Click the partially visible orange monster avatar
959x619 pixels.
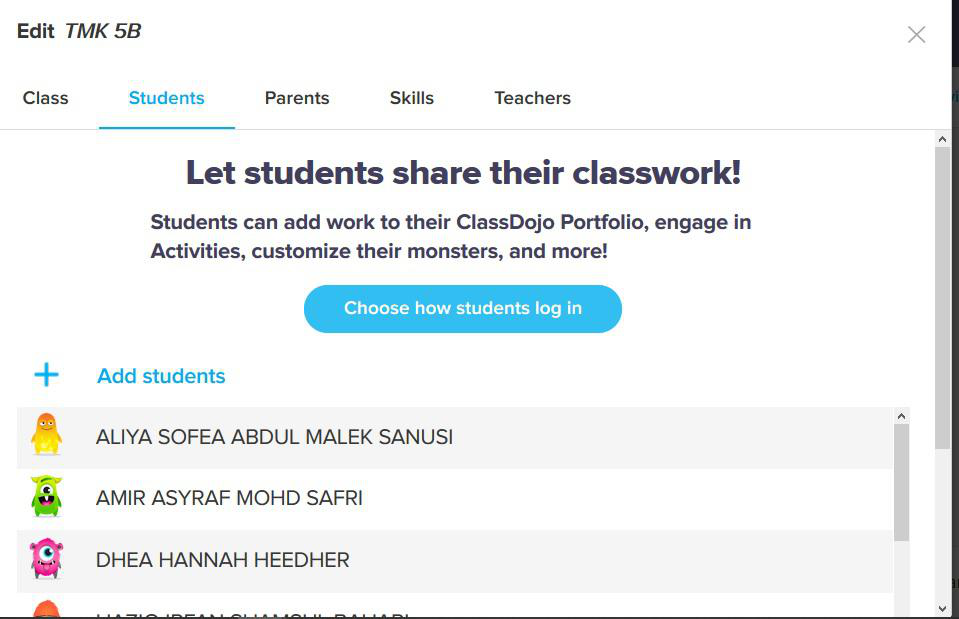pyautogui.click(x=46, y=609)
